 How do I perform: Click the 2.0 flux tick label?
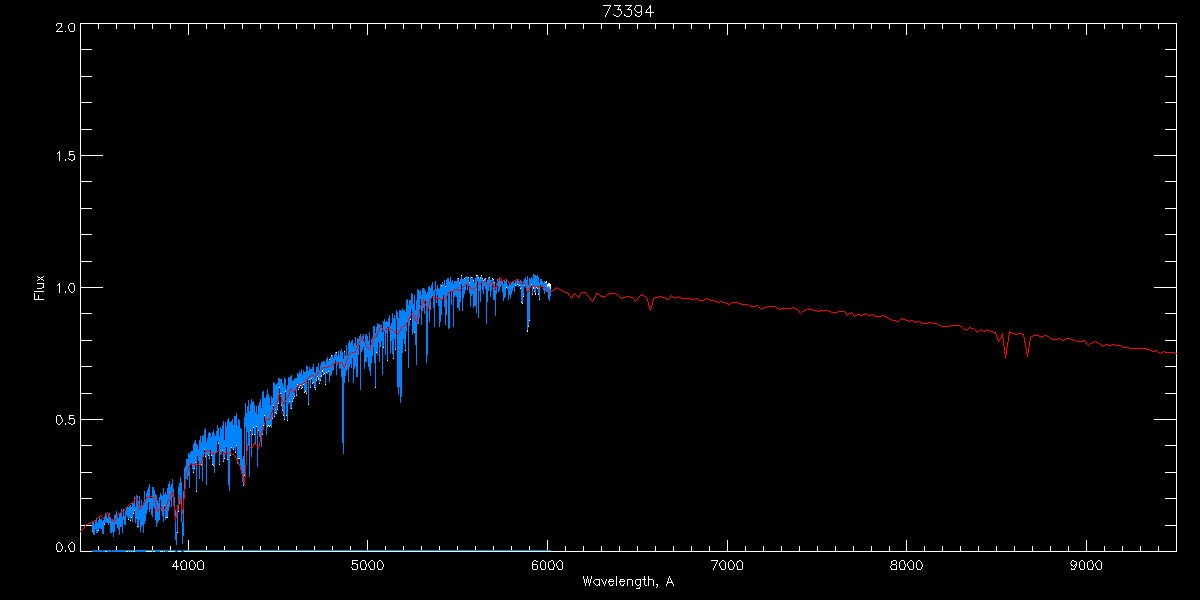point(65,27)
